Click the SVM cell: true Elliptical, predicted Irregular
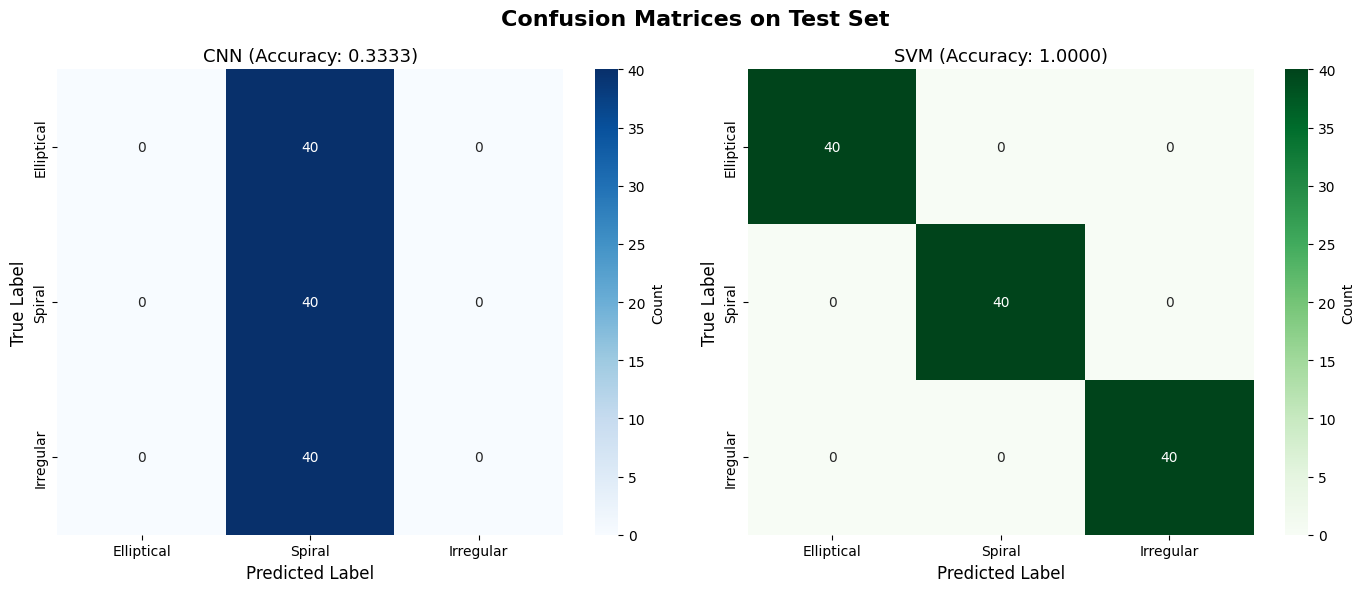This screenshot has height=592, width=1365. 1169,147
